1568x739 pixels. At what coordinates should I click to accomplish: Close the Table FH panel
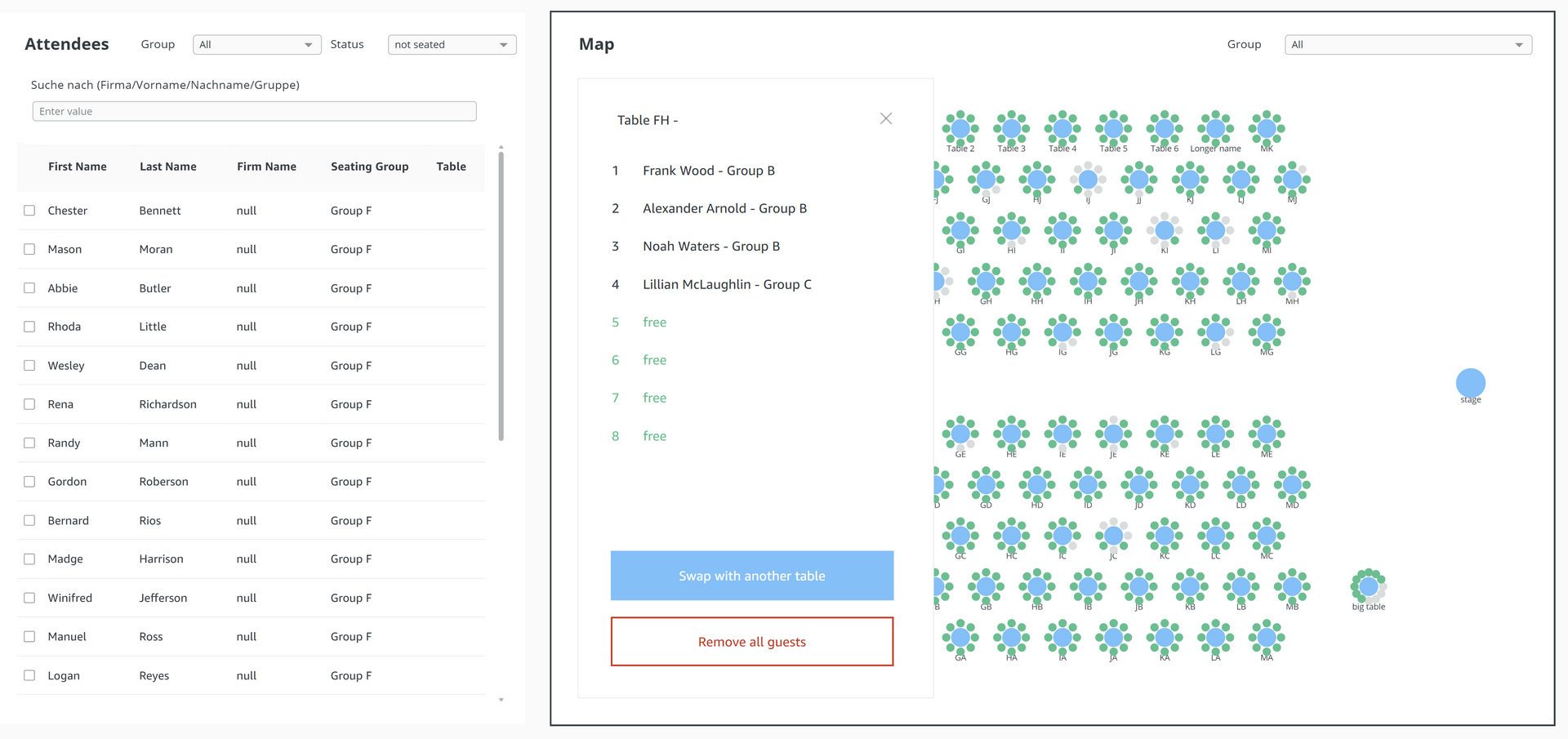[x=885, y=119]
